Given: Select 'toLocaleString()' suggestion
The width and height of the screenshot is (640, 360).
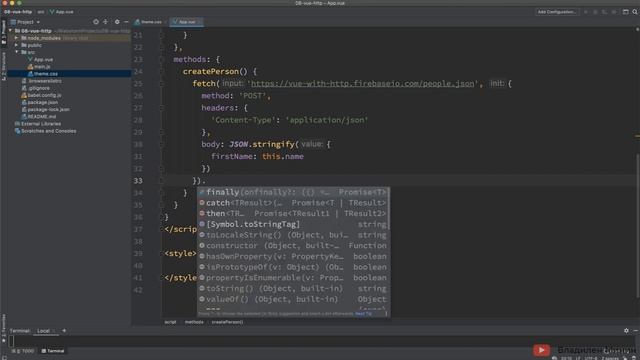Looking at the screenshot, I should click(293, 235).
